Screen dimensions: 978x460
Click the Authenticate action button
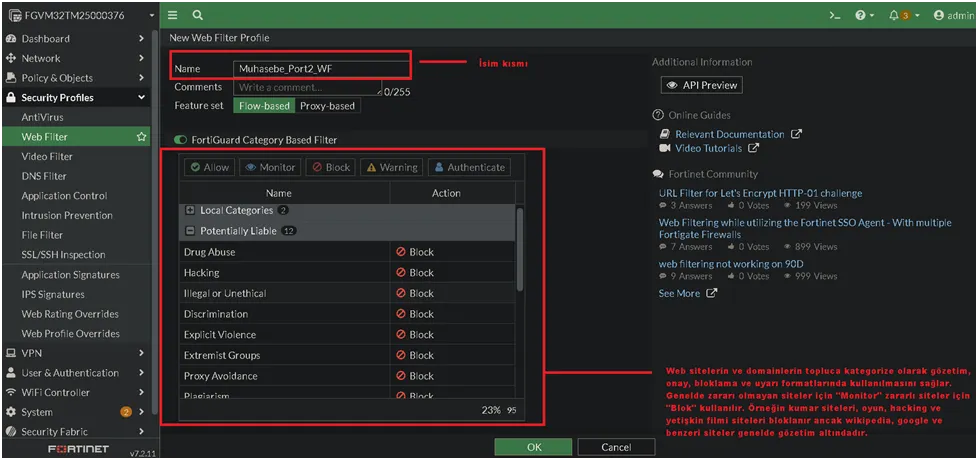pos(470,167)
